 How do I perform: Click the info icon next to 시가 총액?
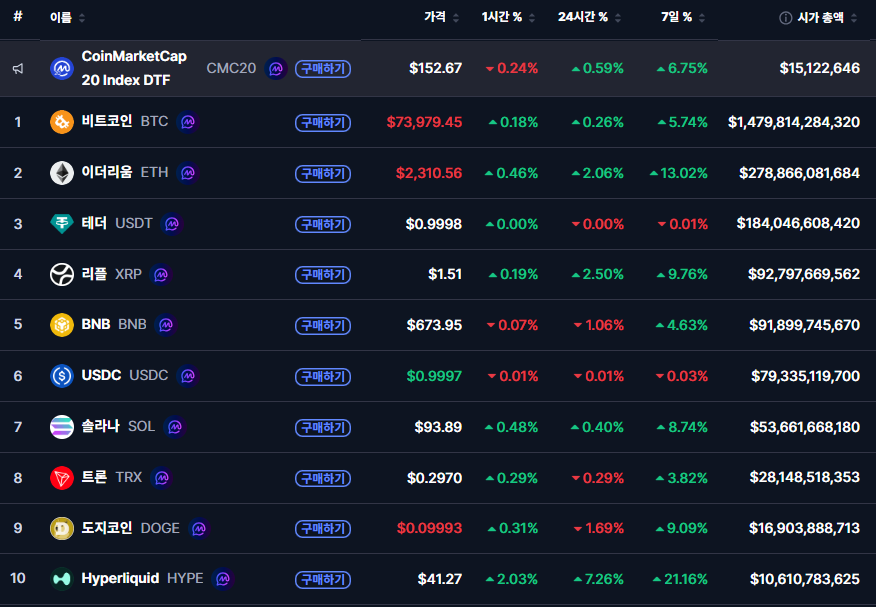[x=785, y=17]
